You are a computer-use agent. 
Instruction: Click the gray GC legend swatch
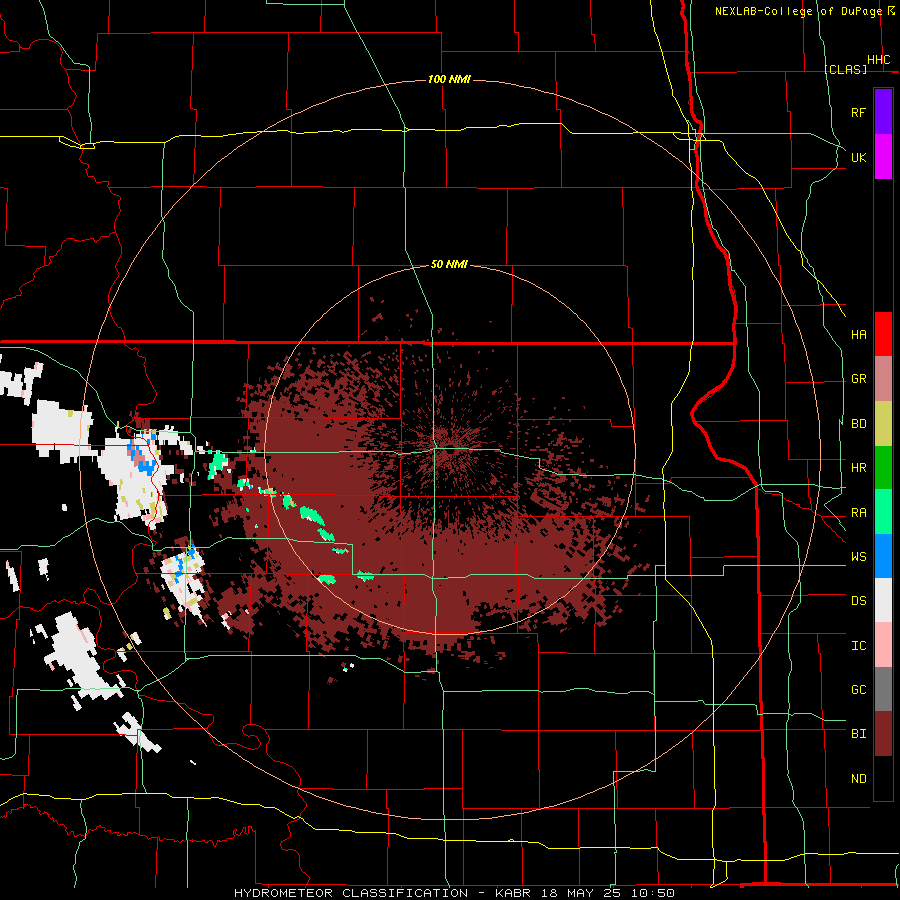tap(883, 689)
